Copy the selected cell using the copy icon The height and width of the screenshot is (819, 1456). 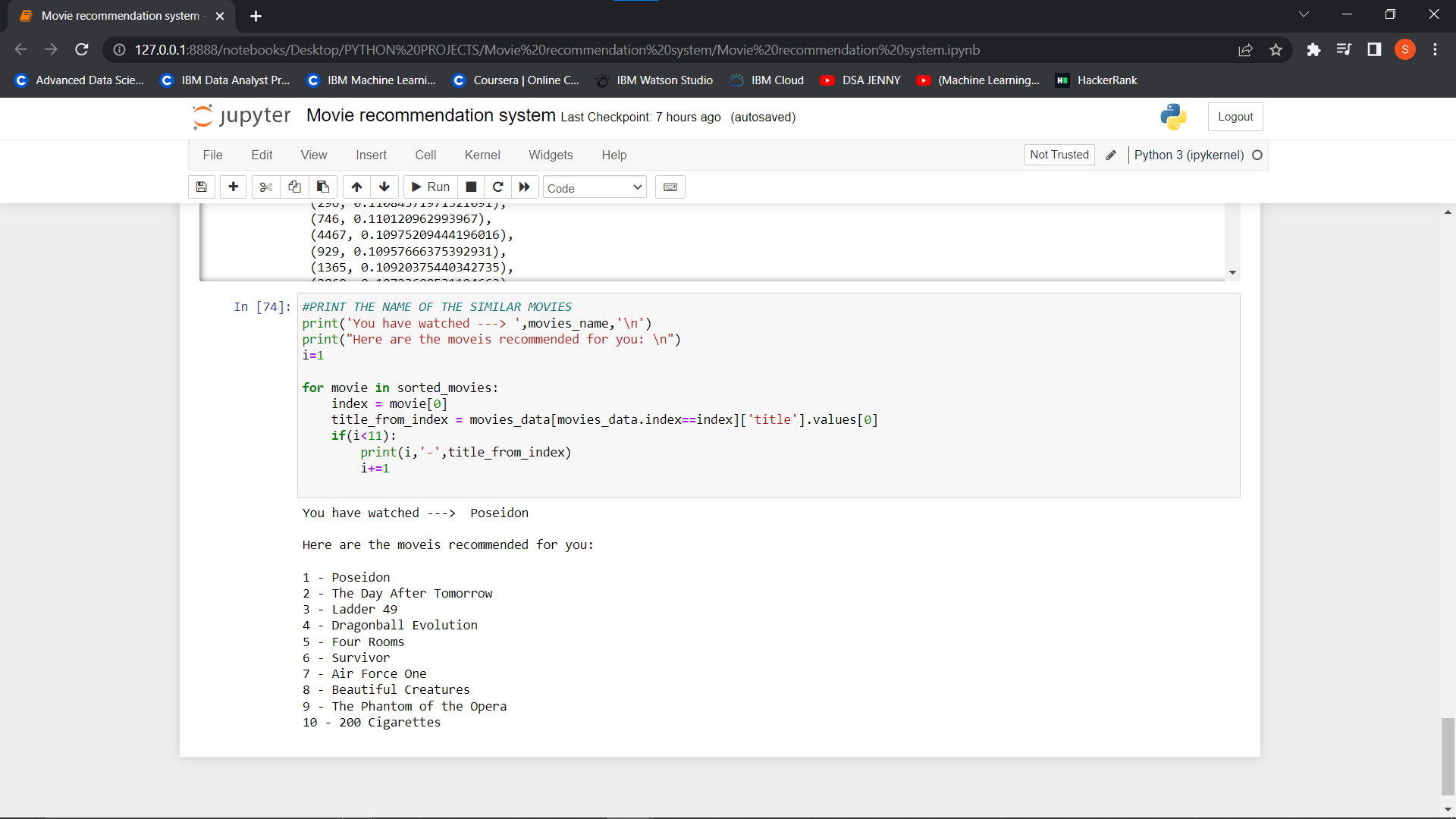click(x=294, y=187)
